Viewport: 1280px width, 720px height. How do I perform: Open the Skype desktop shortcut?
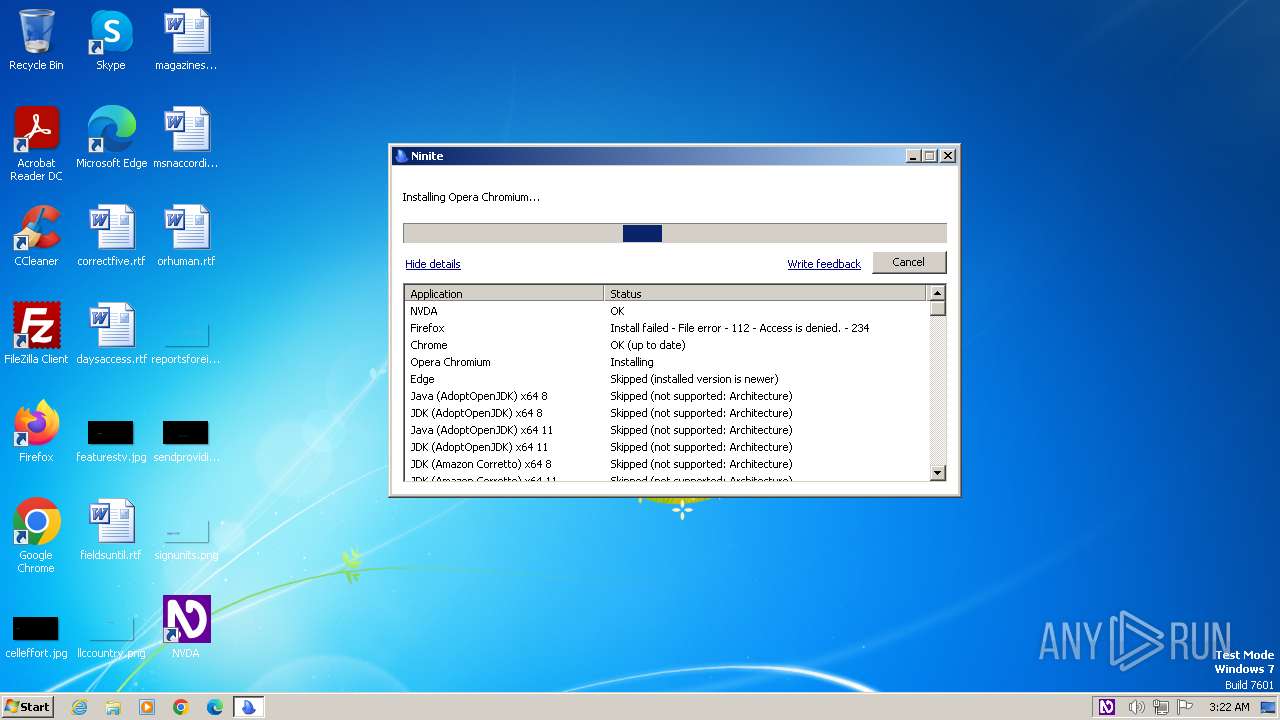tap(111, 40)
